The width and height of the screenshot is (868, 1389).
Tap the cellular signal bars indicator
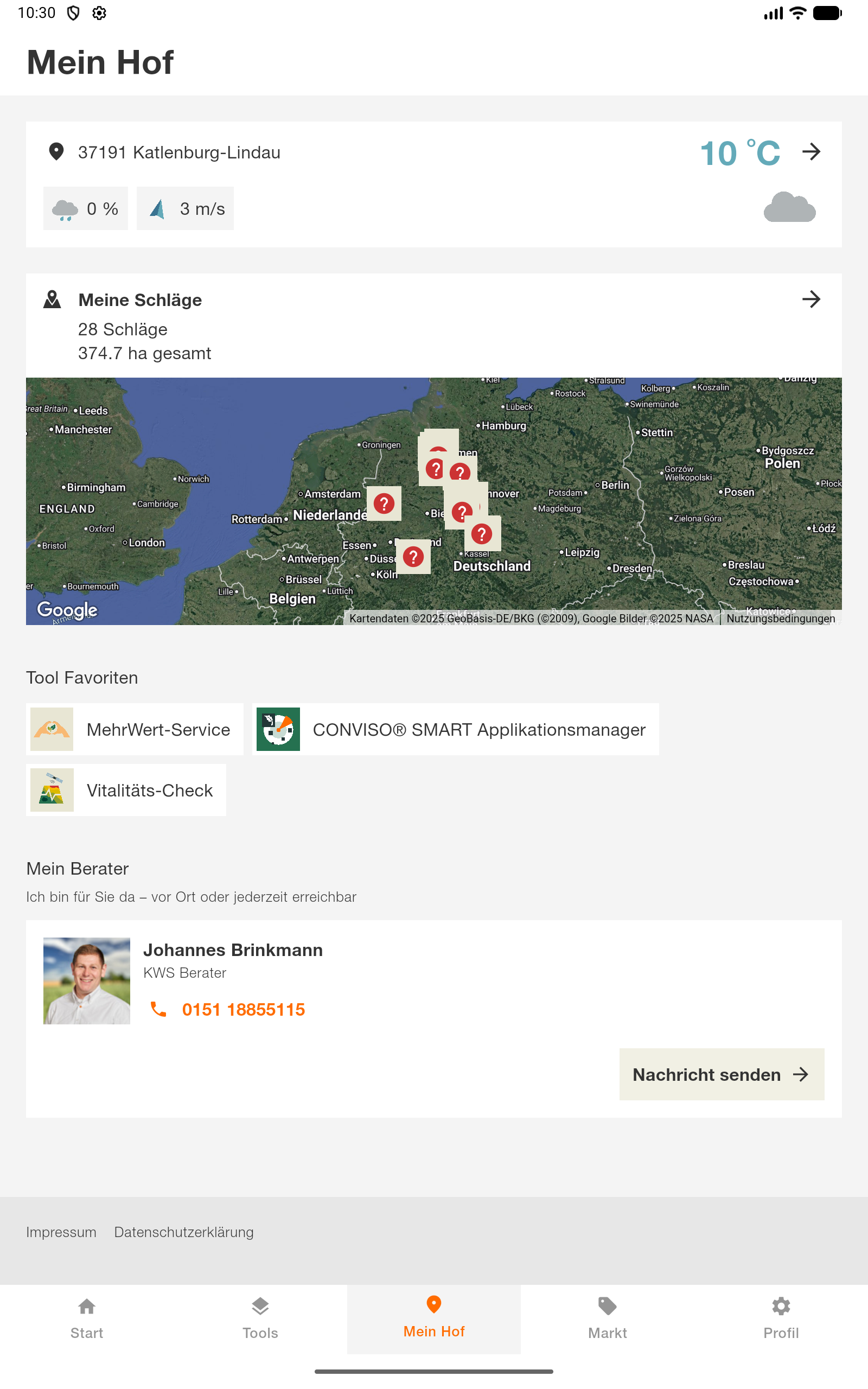(773, 12)
